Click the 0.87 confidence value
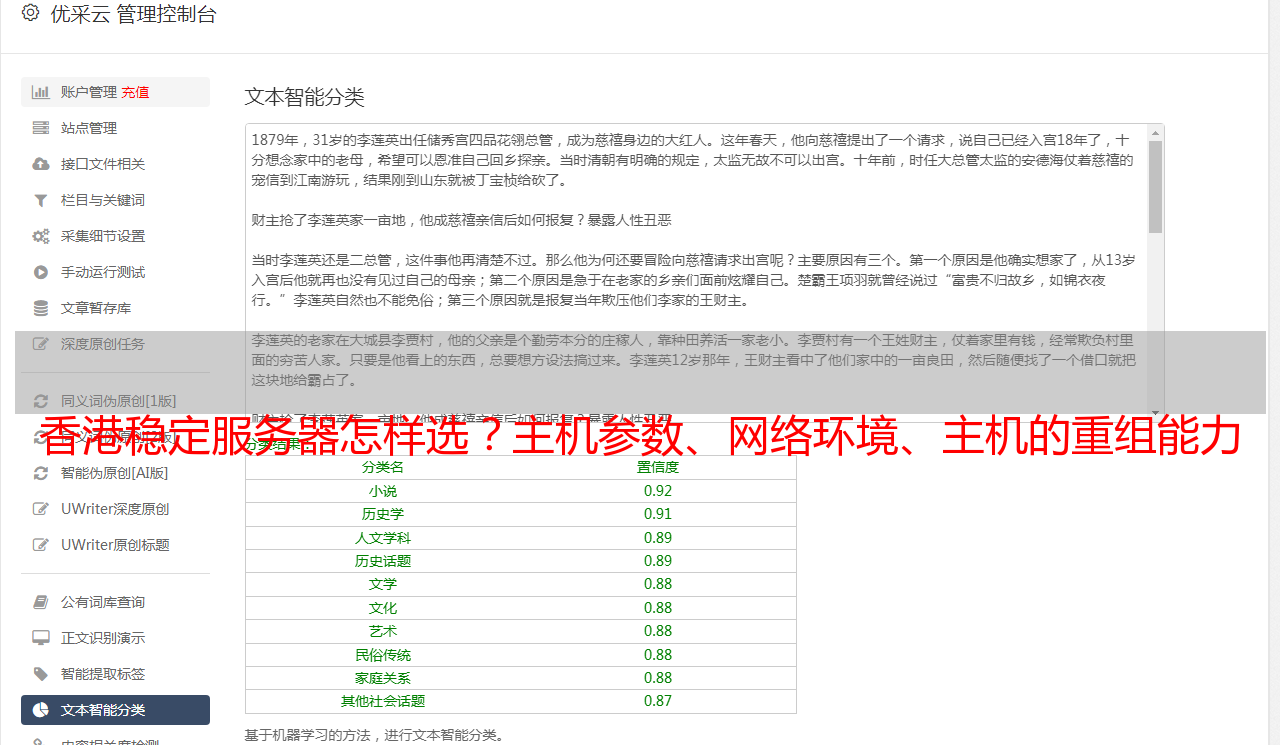The height and width of the screenshot is (745, 1280). [x=658, y=701]
